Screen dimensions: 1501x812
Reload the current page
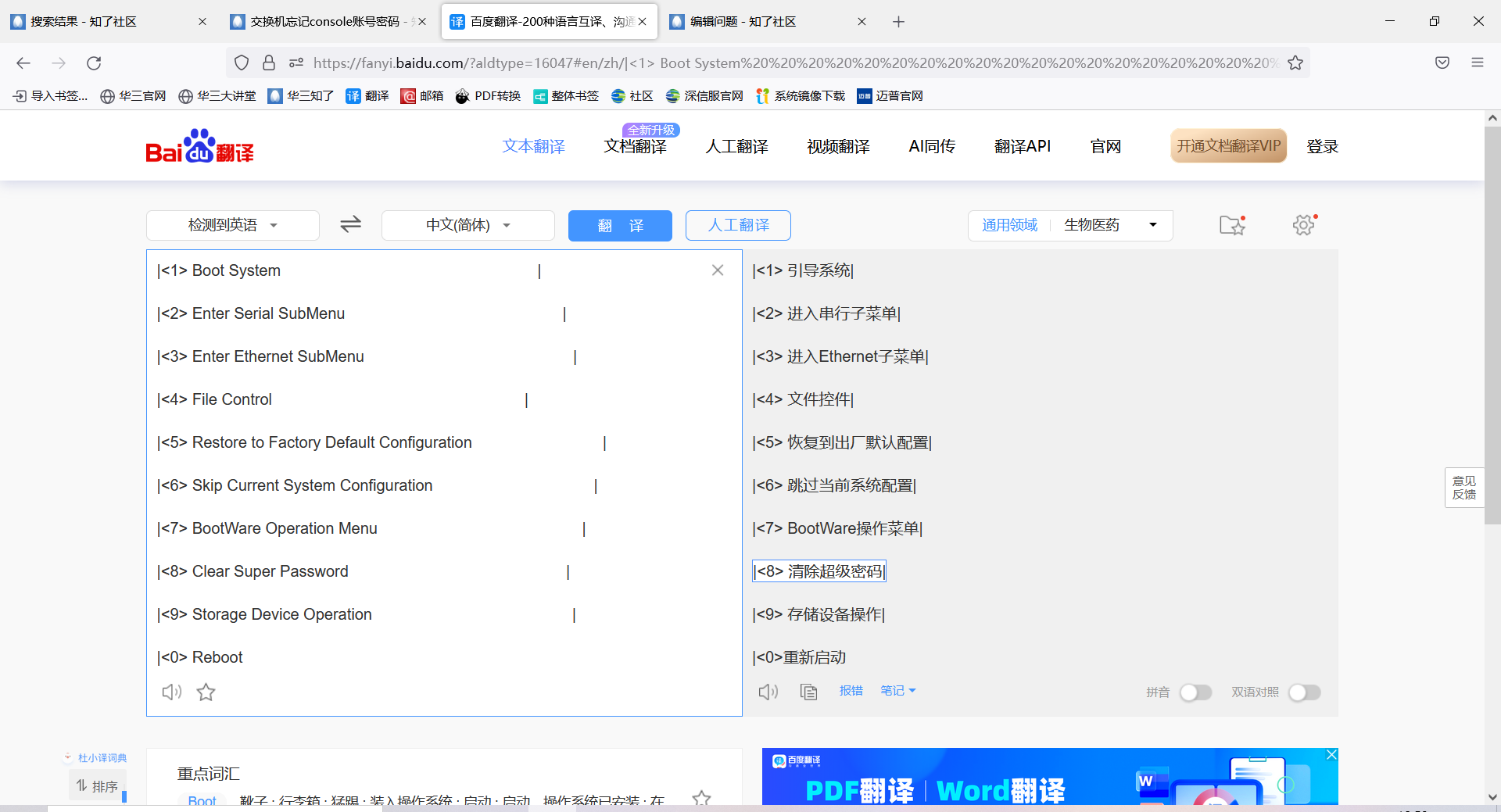[94, 63]
